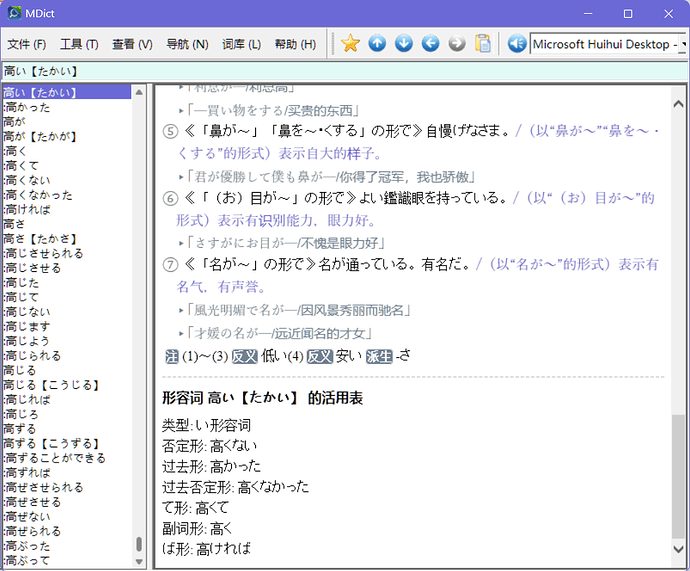Select list entry :高ければ
Screen dimensions: 690x571
(27, 209)
